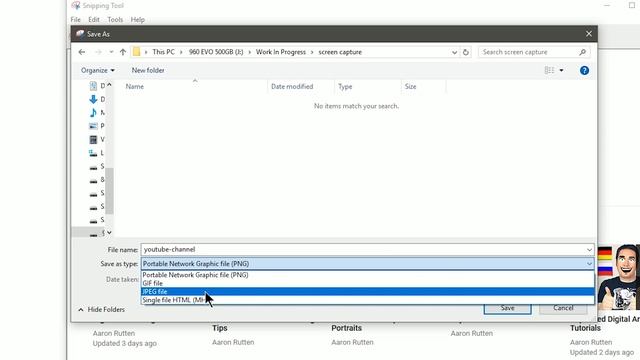Click the view layout icon

coord(549,70)
